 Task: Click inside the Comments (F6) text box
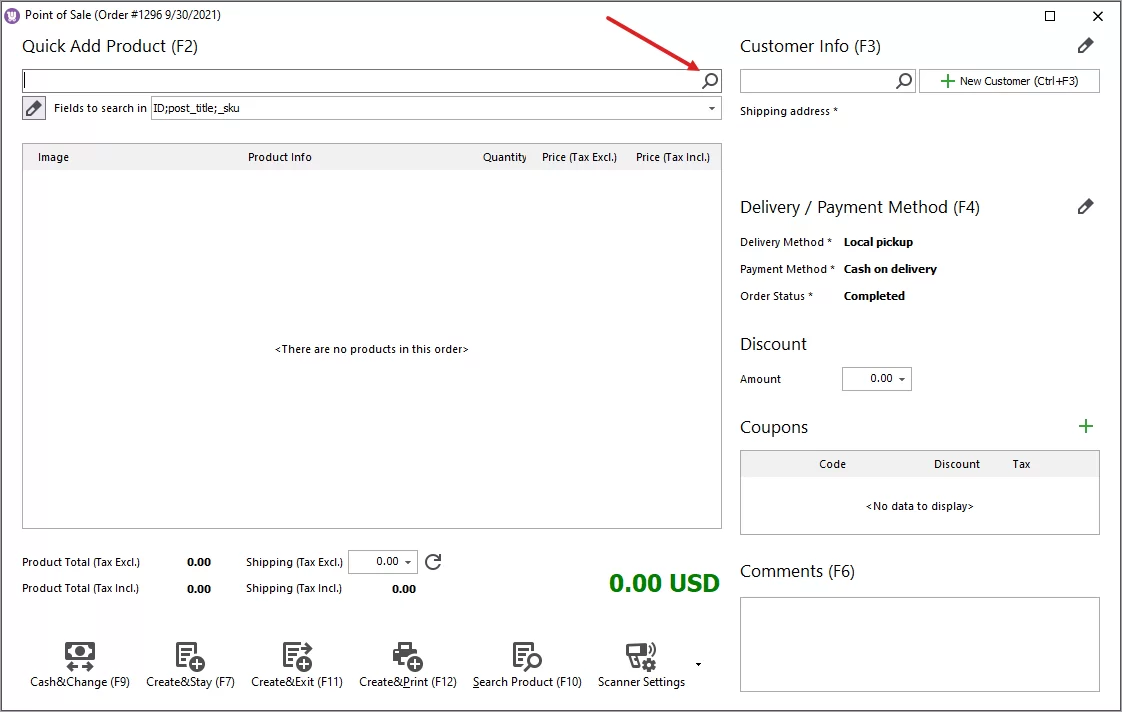click(x=919, y=645)
